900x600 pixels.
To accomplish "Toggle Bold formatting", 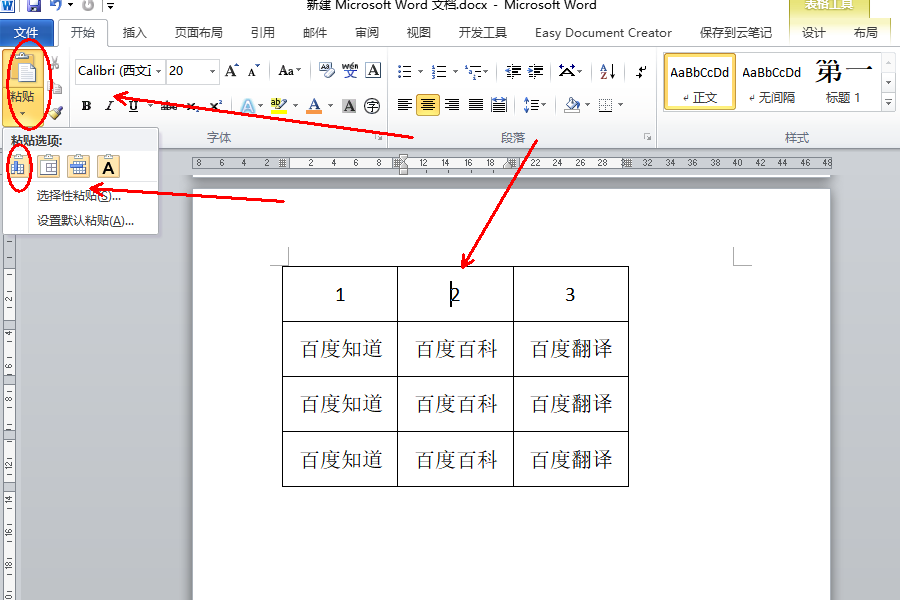I will click(x=86, y=106).
